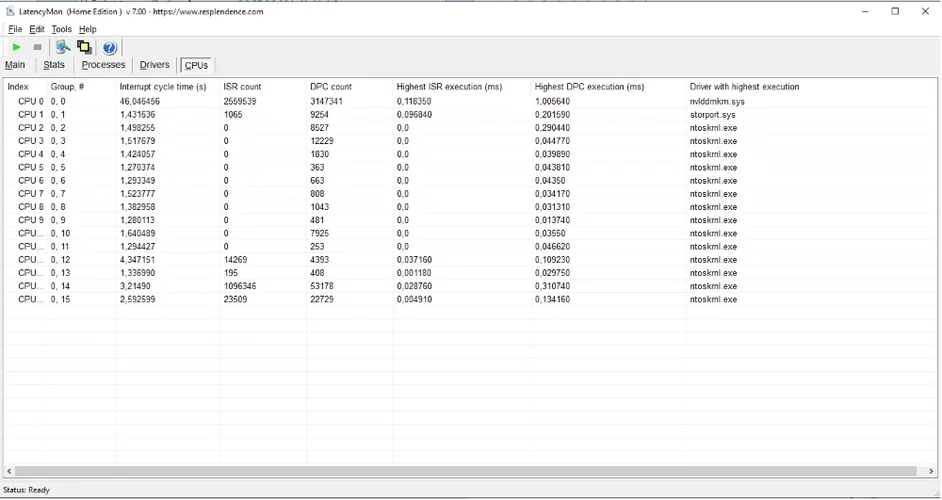This screenshot has width=942, height=500.
Task: Switch to the Stats tab
Action: (x=54, y=65)
